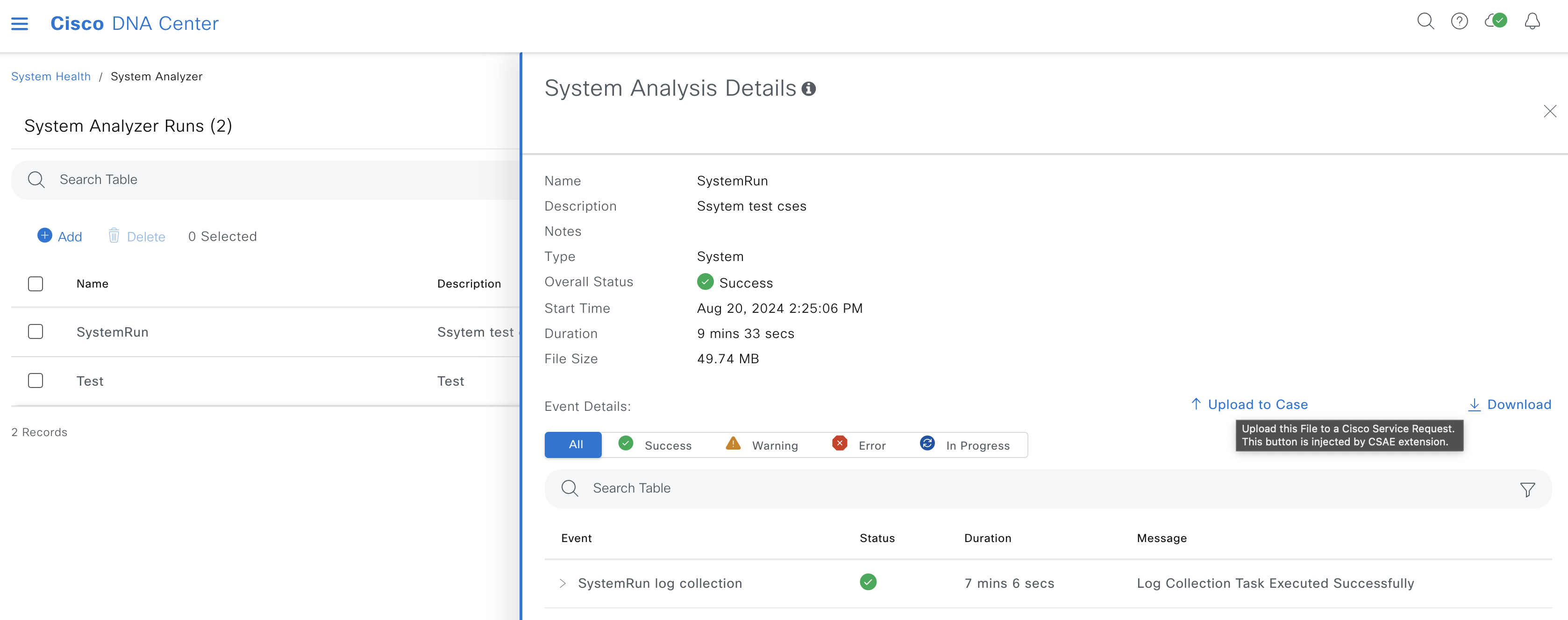Click the 'SystemRun log collection' event name
This screenshot has width=1568, height=620.
(660, 584)
